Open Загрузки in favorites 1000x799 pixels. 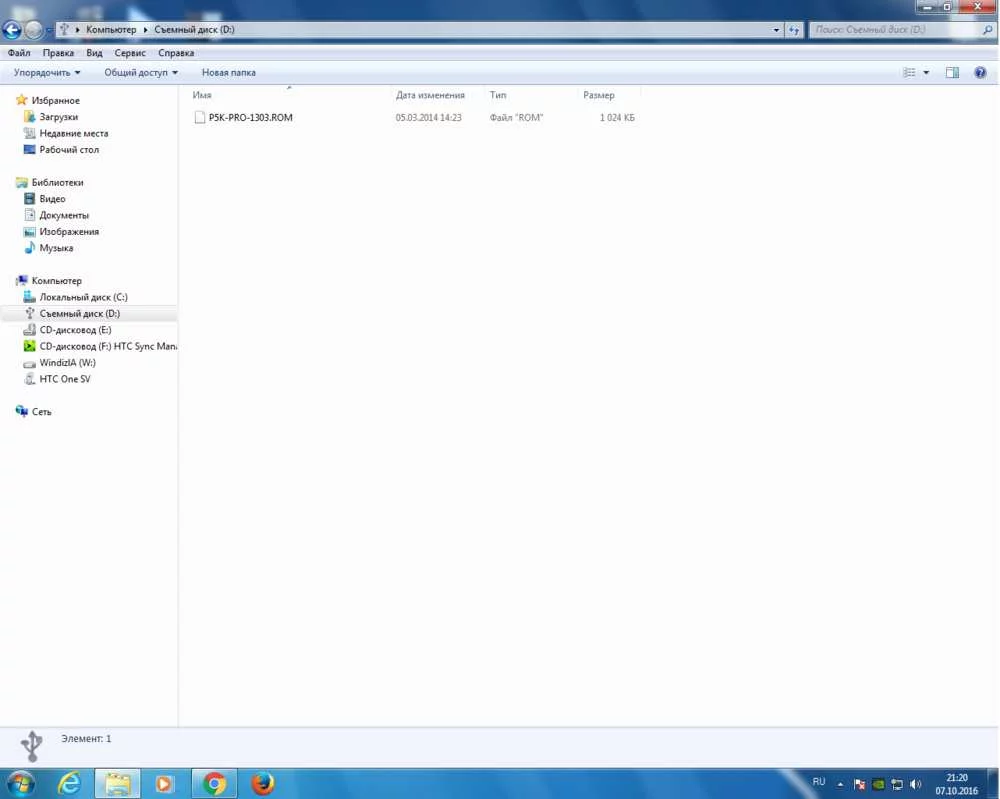point(59,117)
